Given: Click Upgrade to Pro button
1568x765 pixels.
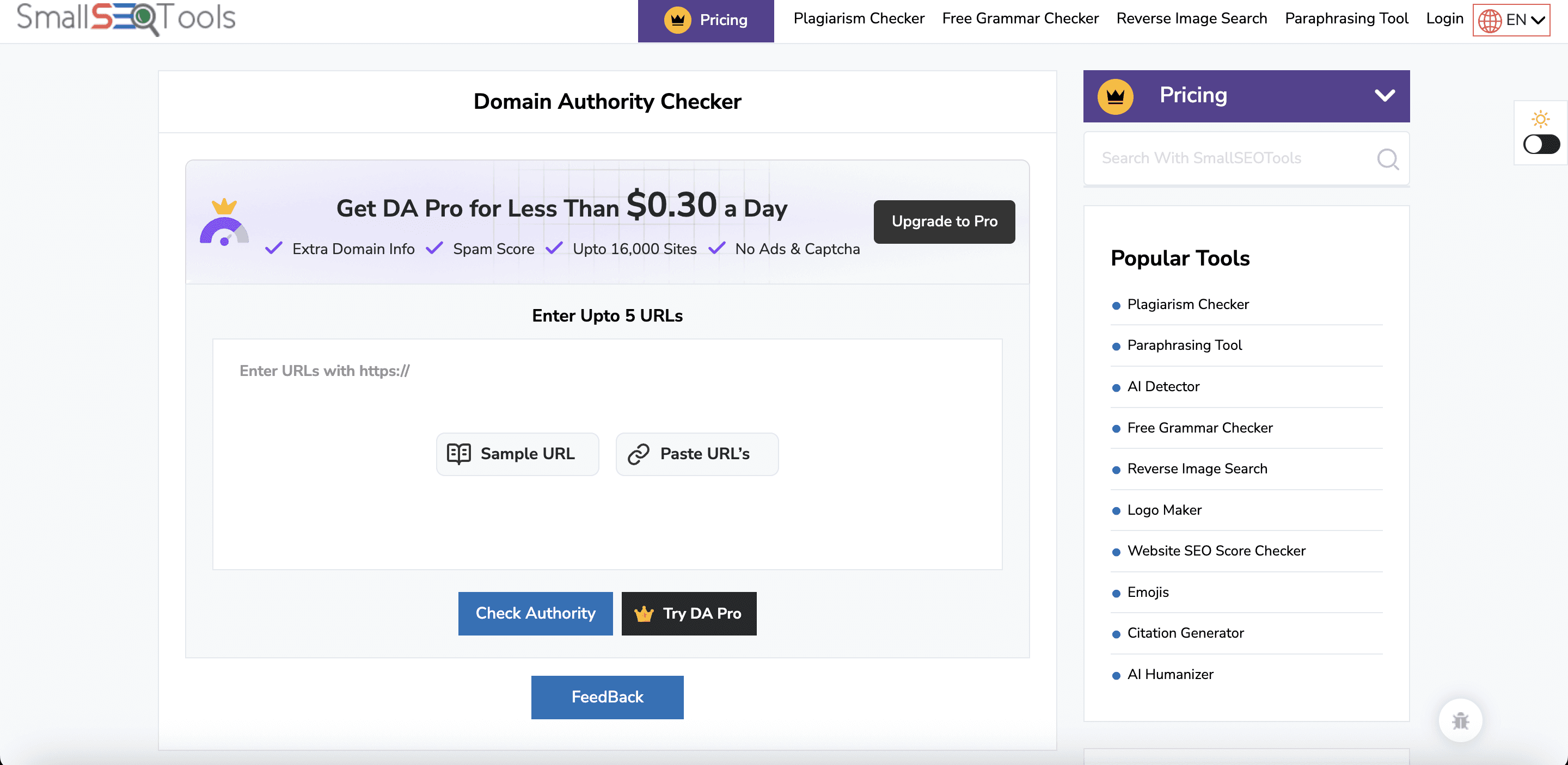Looking at the screenshot, I should (x=944, y=221).
